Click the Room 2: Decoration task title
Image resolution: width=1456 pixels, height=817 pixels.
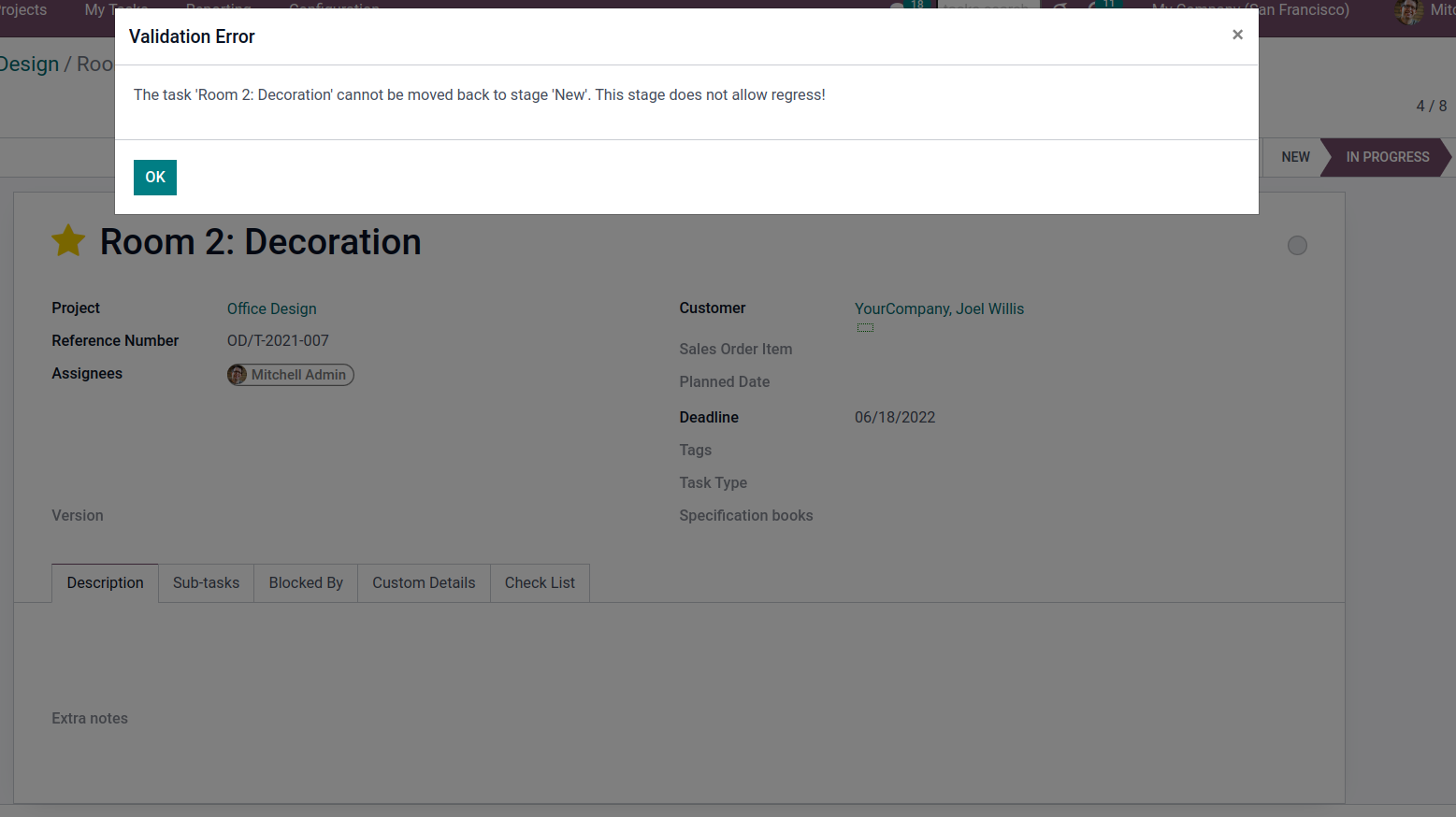point(261,242)
